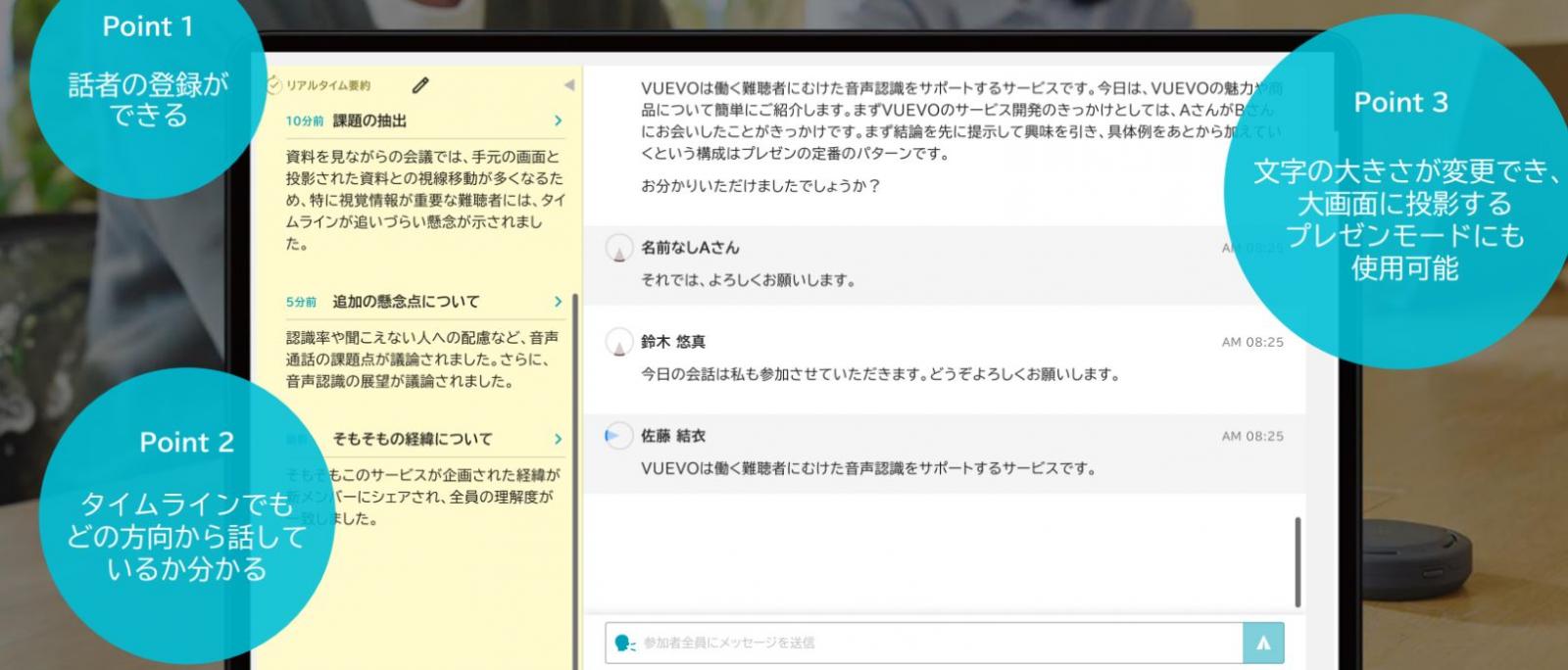Click the speech icon in message box
Viewport: 1568px width, 670px height.
624,643
